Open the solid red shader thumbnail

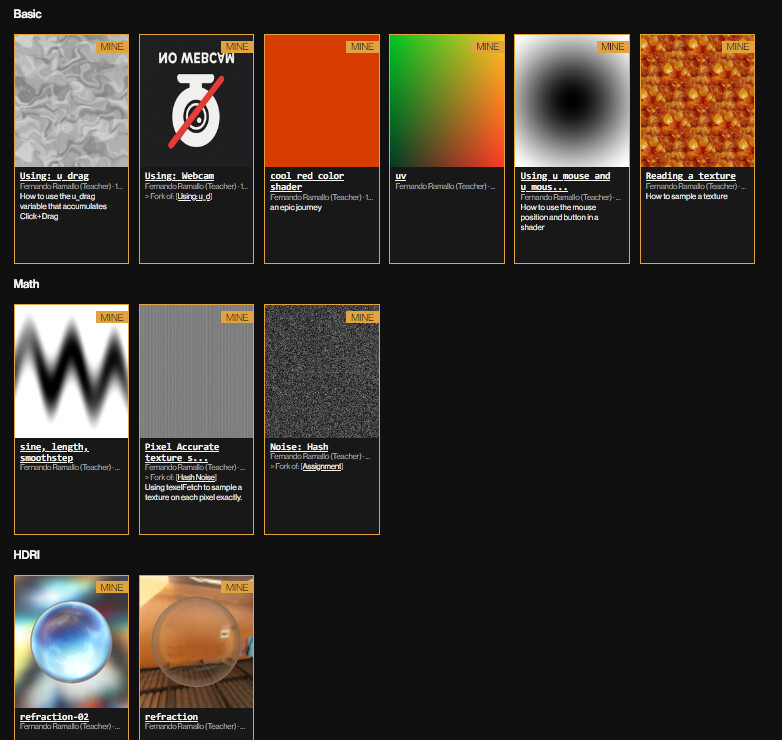[322, 101]
